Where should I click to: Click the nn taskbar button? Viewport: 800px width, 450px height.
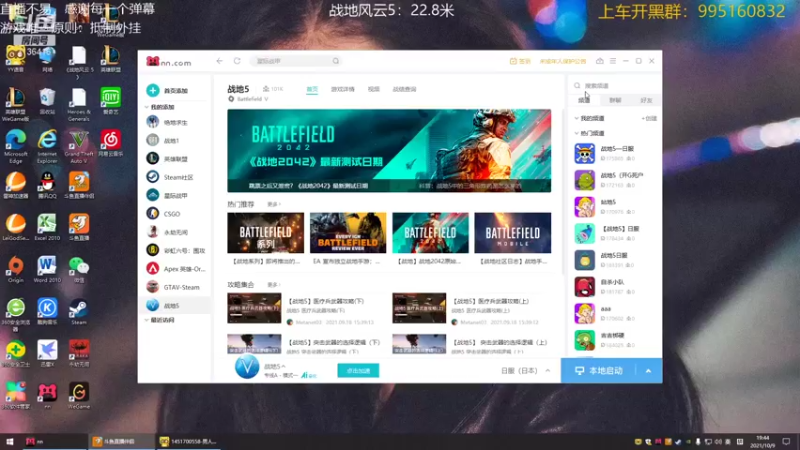coord(55,441)
